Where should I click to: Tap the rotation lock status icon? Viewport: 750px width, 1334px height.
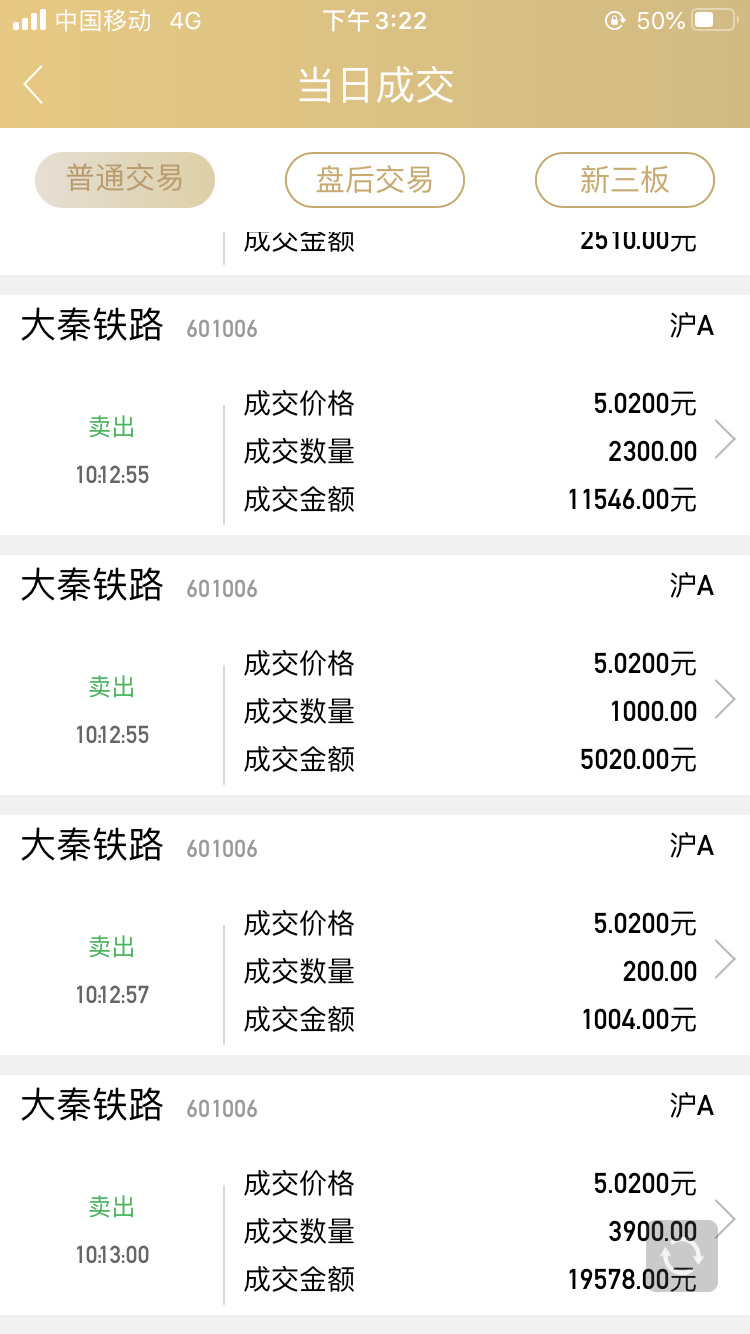[614, 20]
